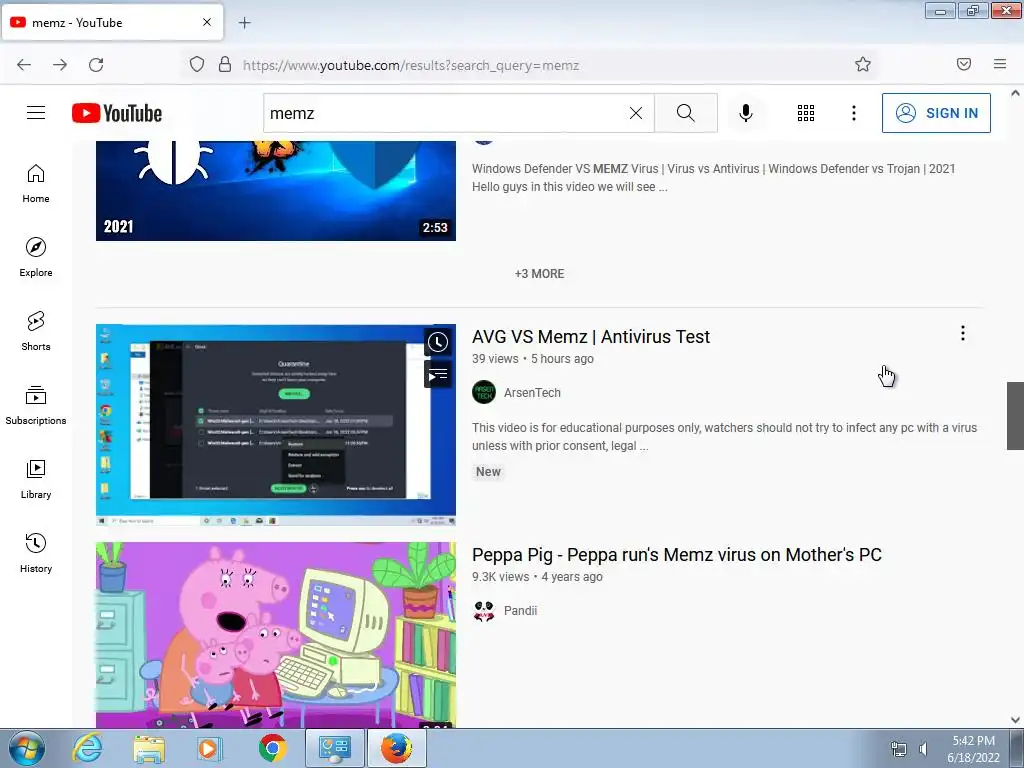
Task: Open Windows Explorer from the taskbar
Action: [149, 749]
